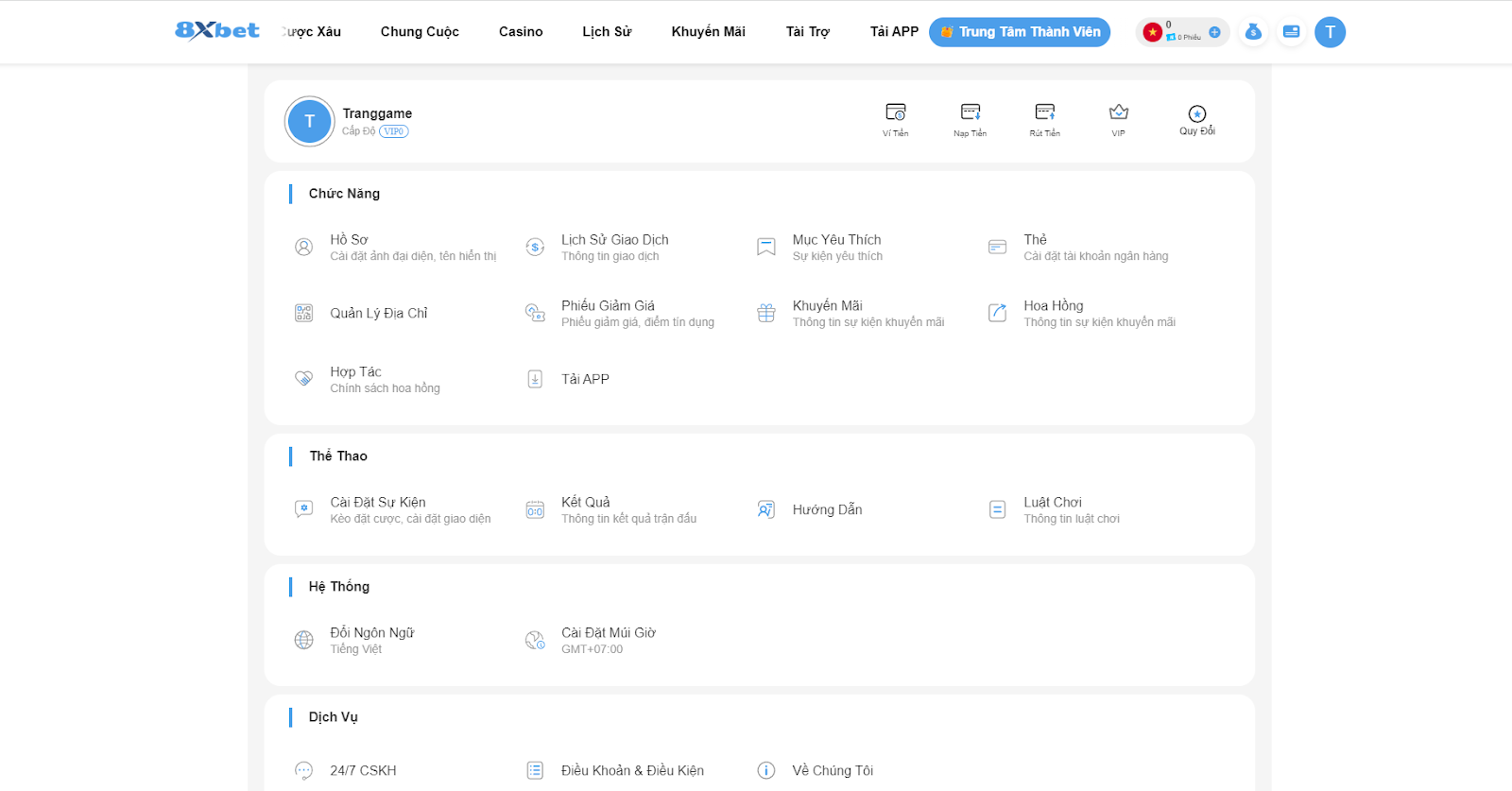Click the card icon in header
1512x791 pixels.
pyautogui.click(x=1291, y=32)
